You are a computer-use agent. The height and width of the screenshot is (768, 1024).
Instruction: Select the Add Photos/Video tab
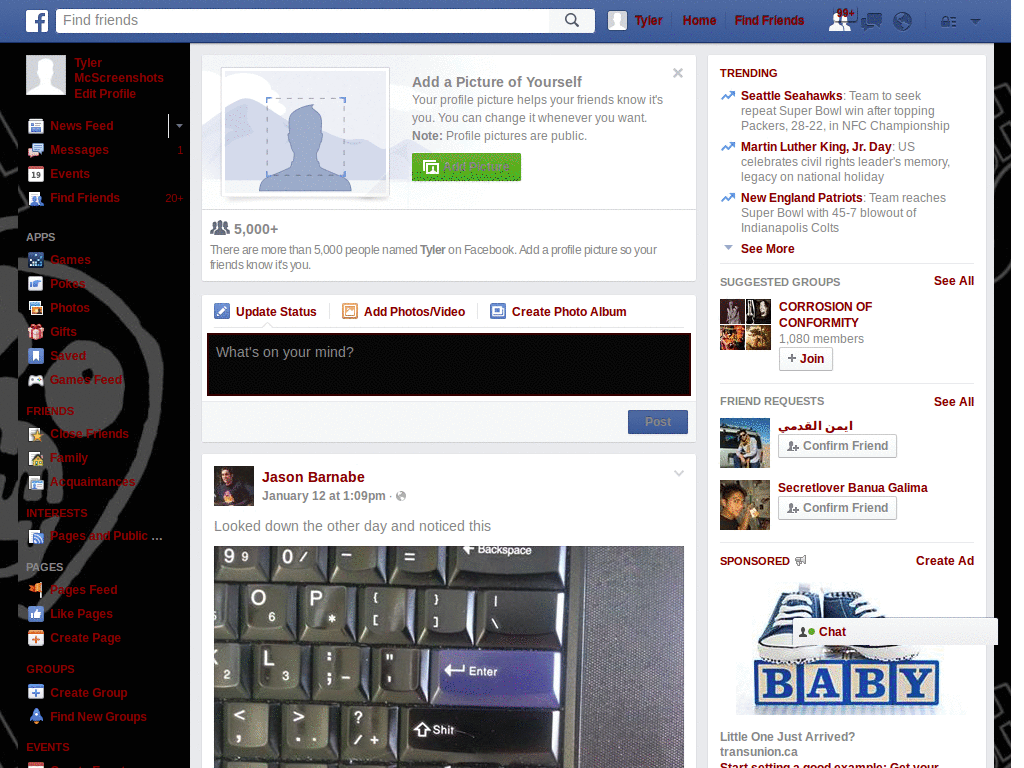404,312
